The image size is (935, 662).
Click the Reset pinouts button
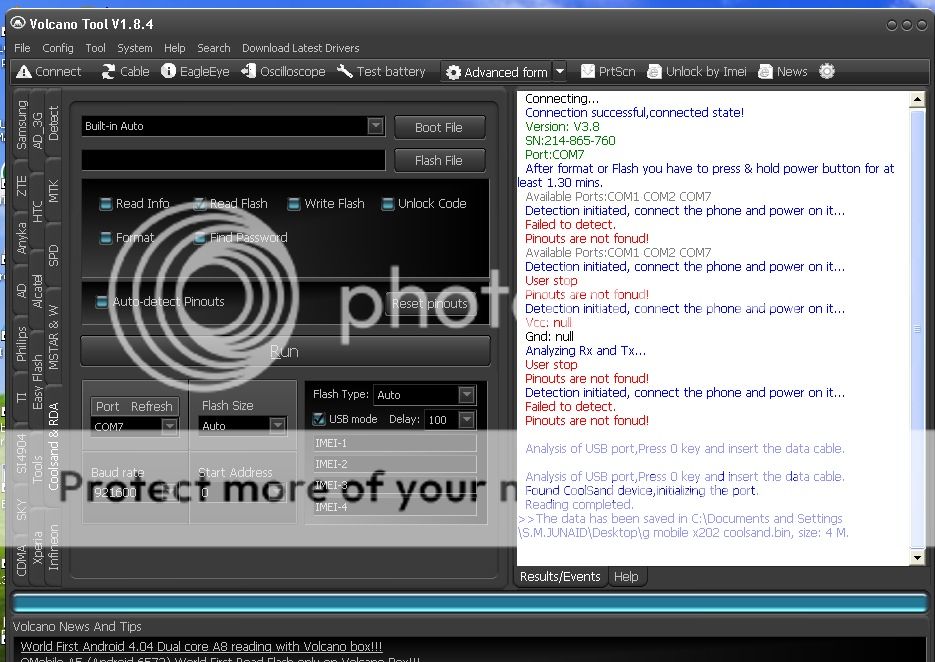point(430,304)
